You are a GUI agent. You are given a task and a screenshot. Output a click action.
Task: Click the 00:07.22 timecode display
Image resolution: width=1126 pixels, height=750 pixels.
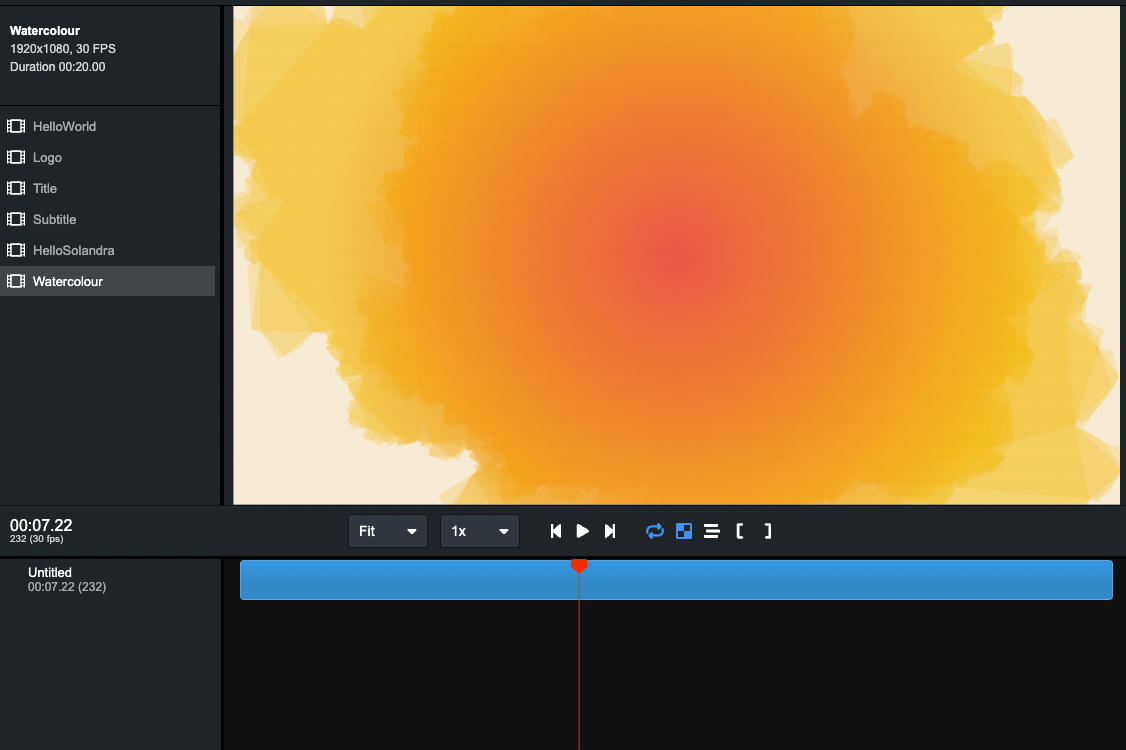pos(41,526)
